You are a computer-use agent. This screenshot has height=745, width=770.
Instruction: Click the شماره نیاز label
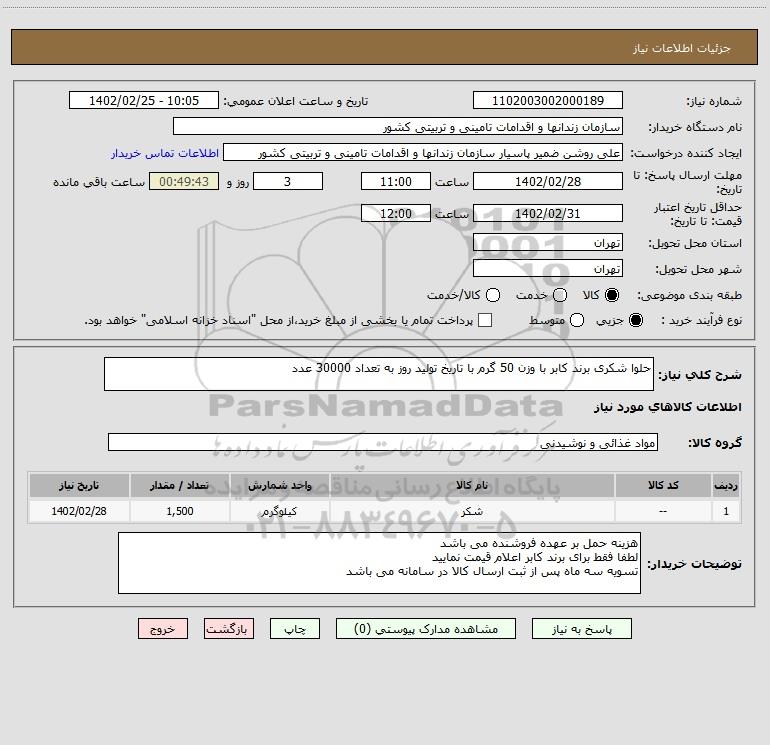714,101
